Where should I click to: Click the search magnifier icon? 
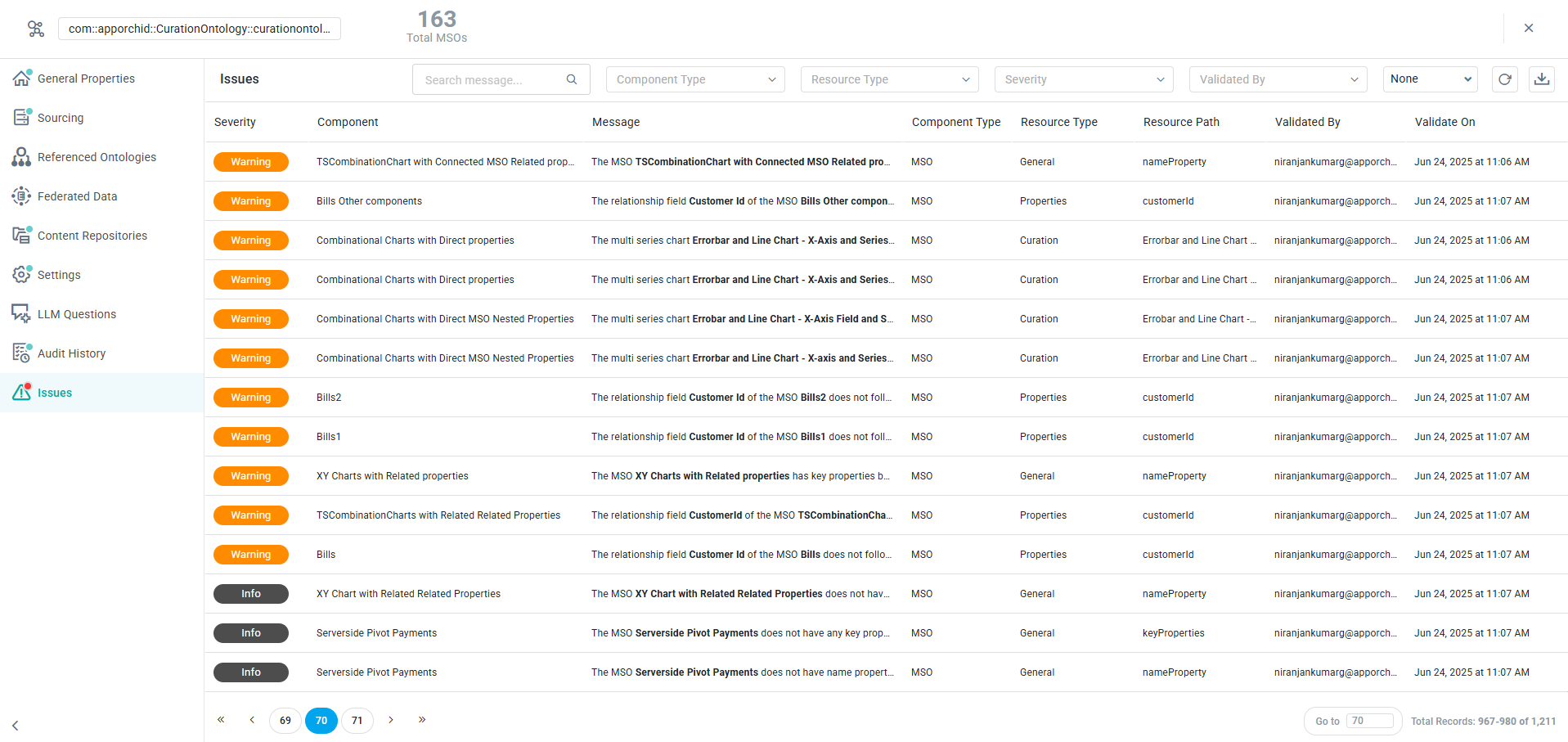coord(572,79)
